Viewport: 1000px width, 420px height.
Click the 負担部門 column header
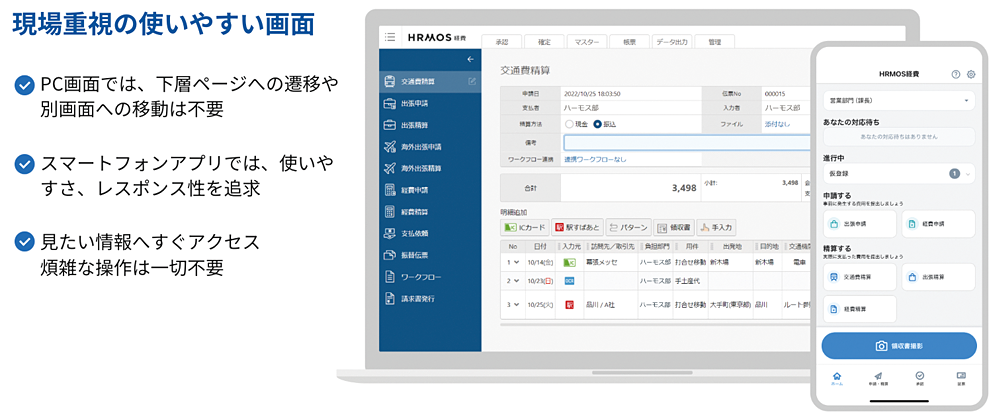tap(656, 246)
